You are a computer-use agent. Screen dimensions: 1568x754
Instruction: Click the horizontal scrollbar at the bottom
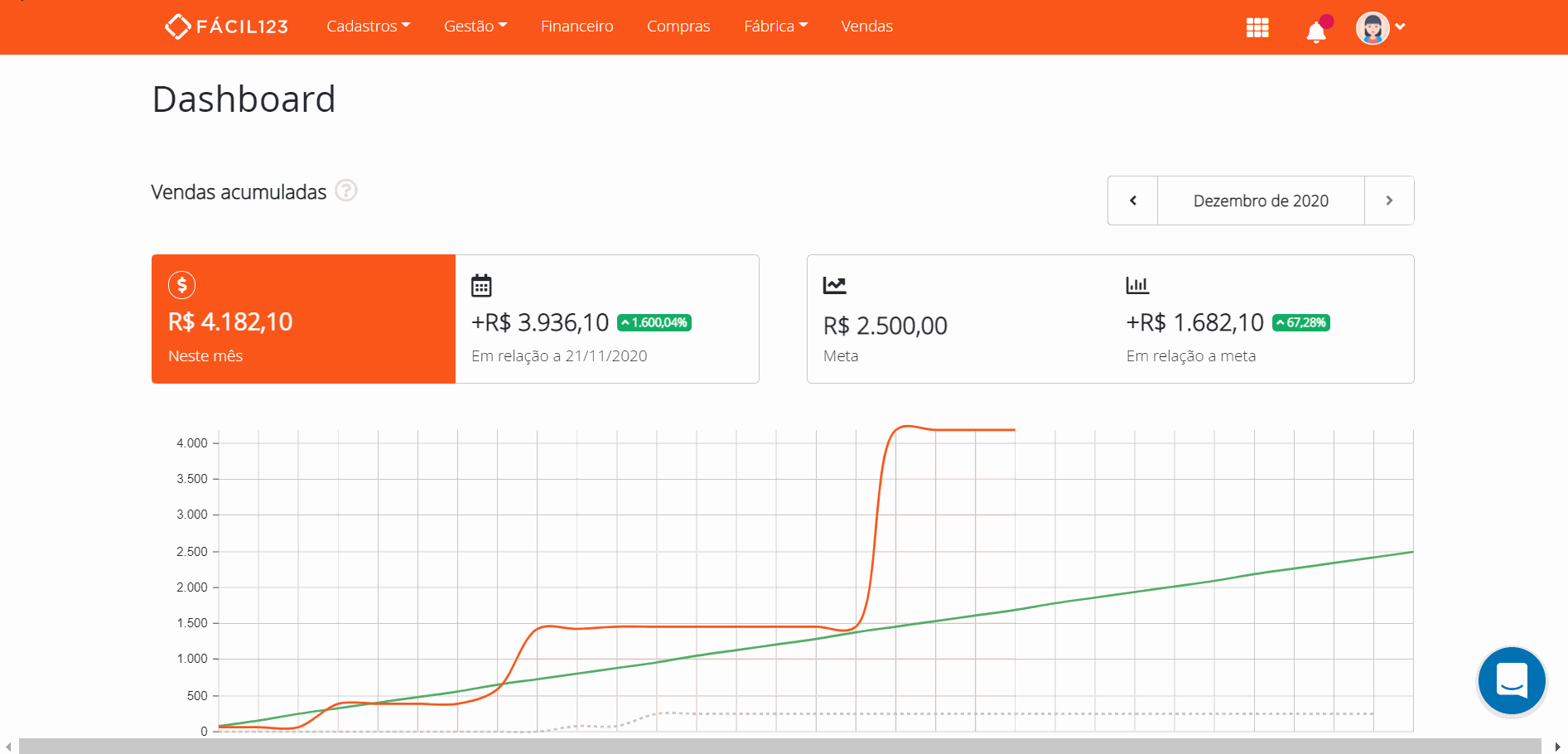[779, 747]
